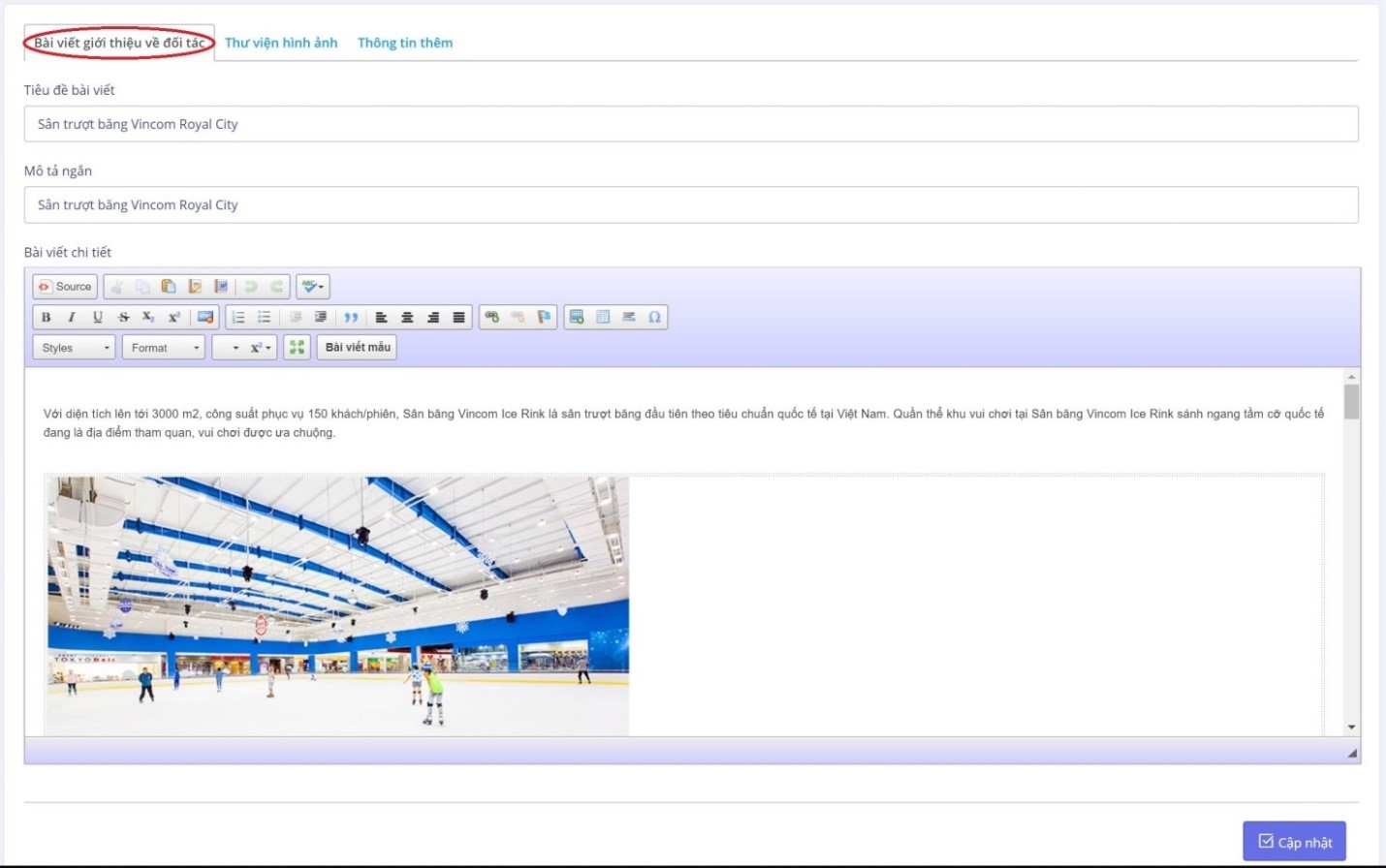Click Paste from Word icon
Viewport: 1386px width, 868px height.
tap(221, 287)
